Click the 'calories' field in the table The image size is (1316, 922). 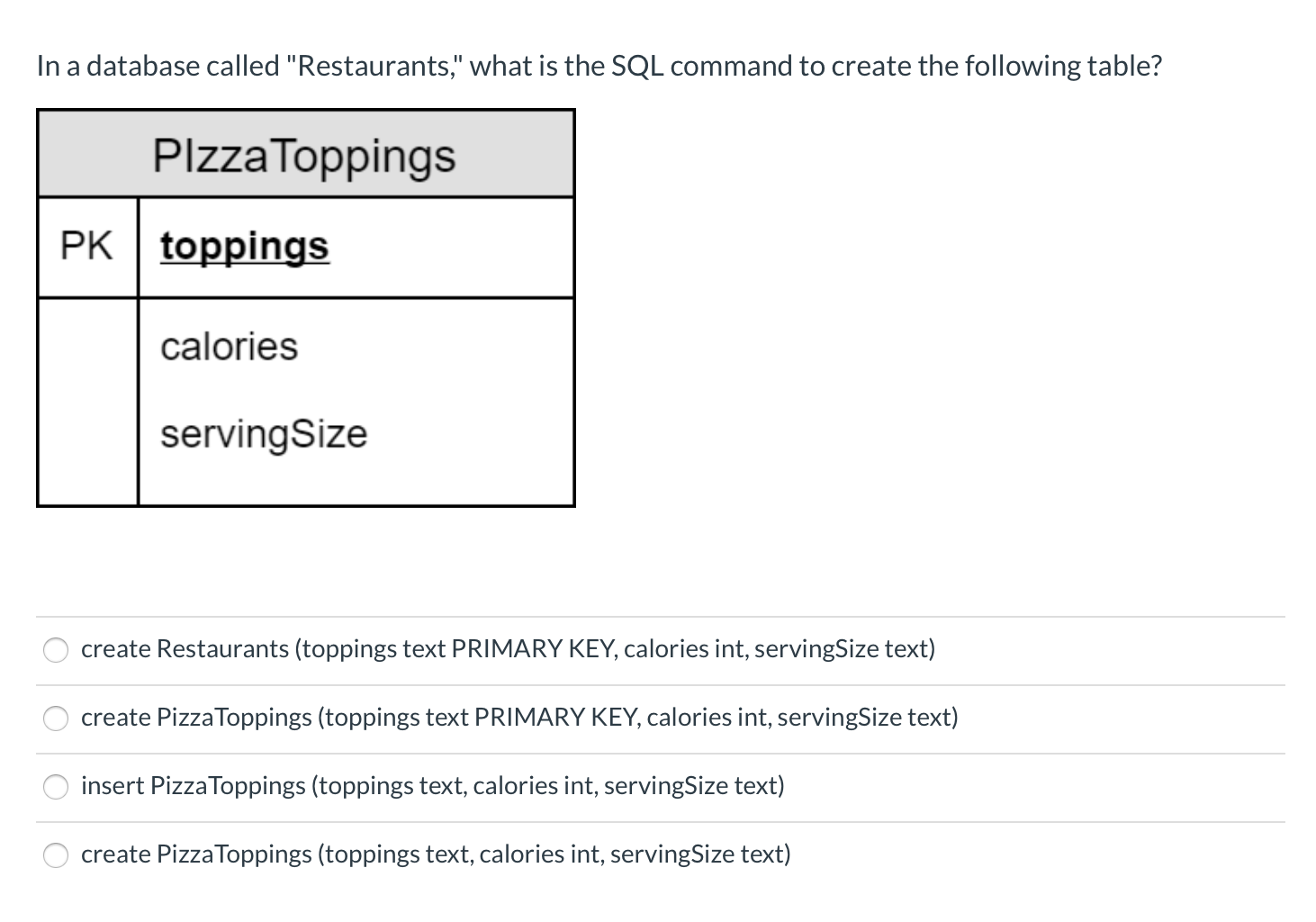[x=229, y=346]
